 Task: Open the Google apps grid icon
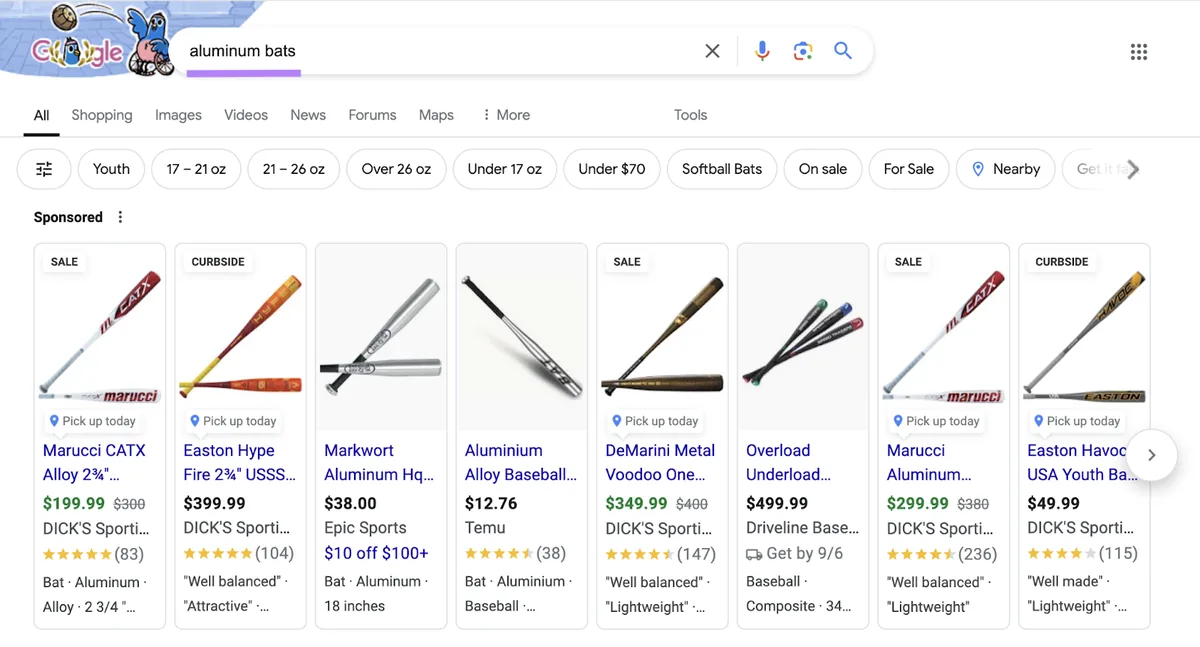click(x=1139, y=52)
